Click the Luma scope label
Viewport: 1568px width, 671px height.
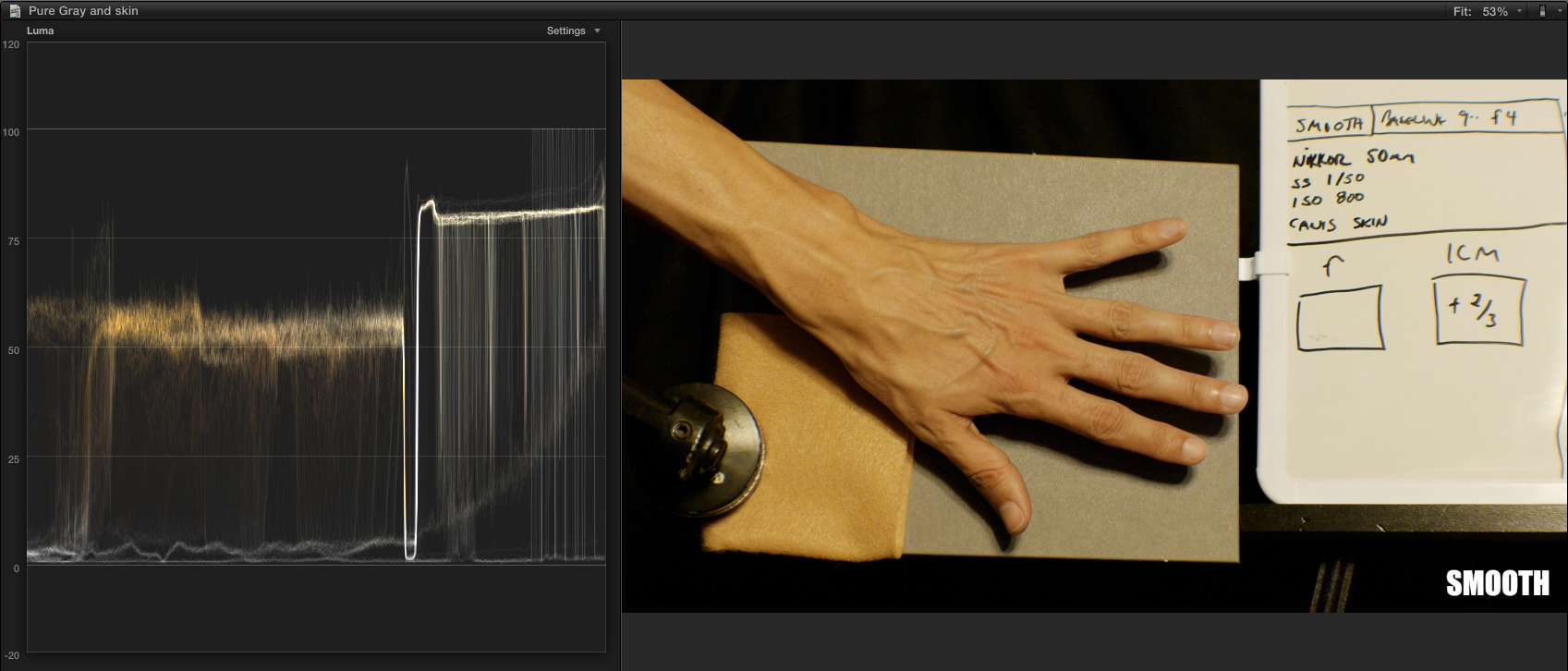(41, 30)
